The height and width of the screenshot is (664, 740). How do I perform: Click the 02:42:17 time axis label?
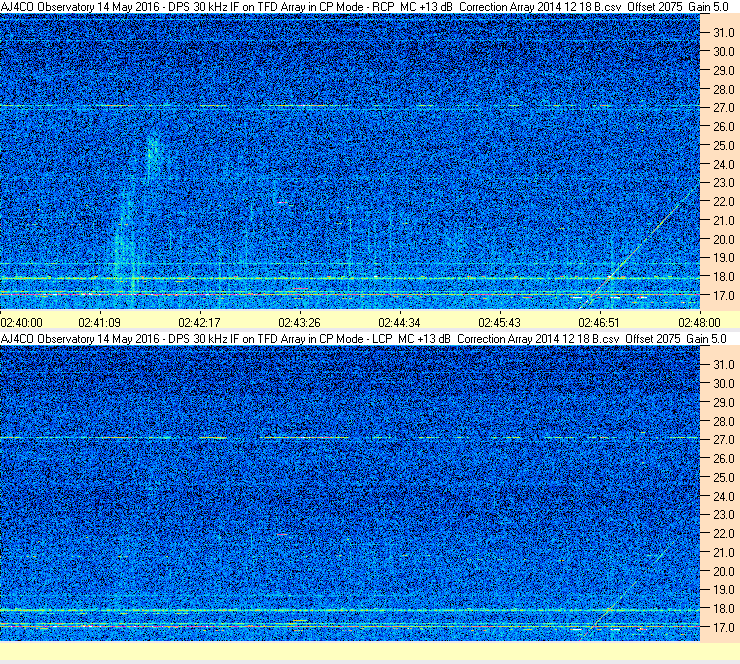point(199,323)
